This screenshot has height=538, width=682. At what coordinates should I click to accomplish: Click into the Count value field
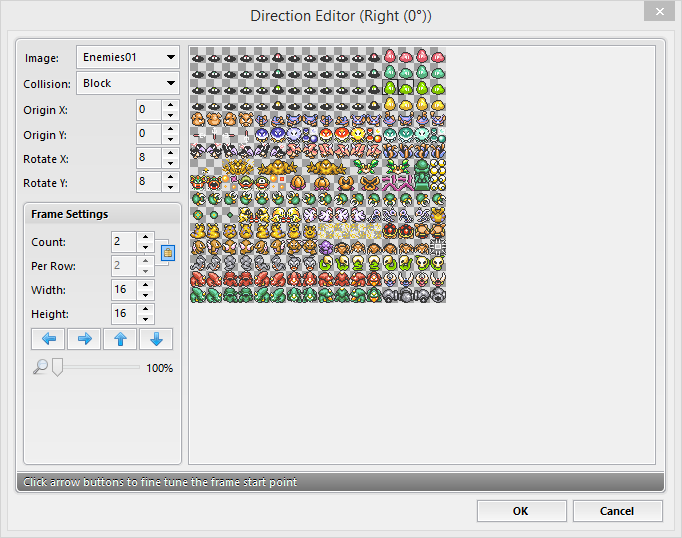point(124,242)
